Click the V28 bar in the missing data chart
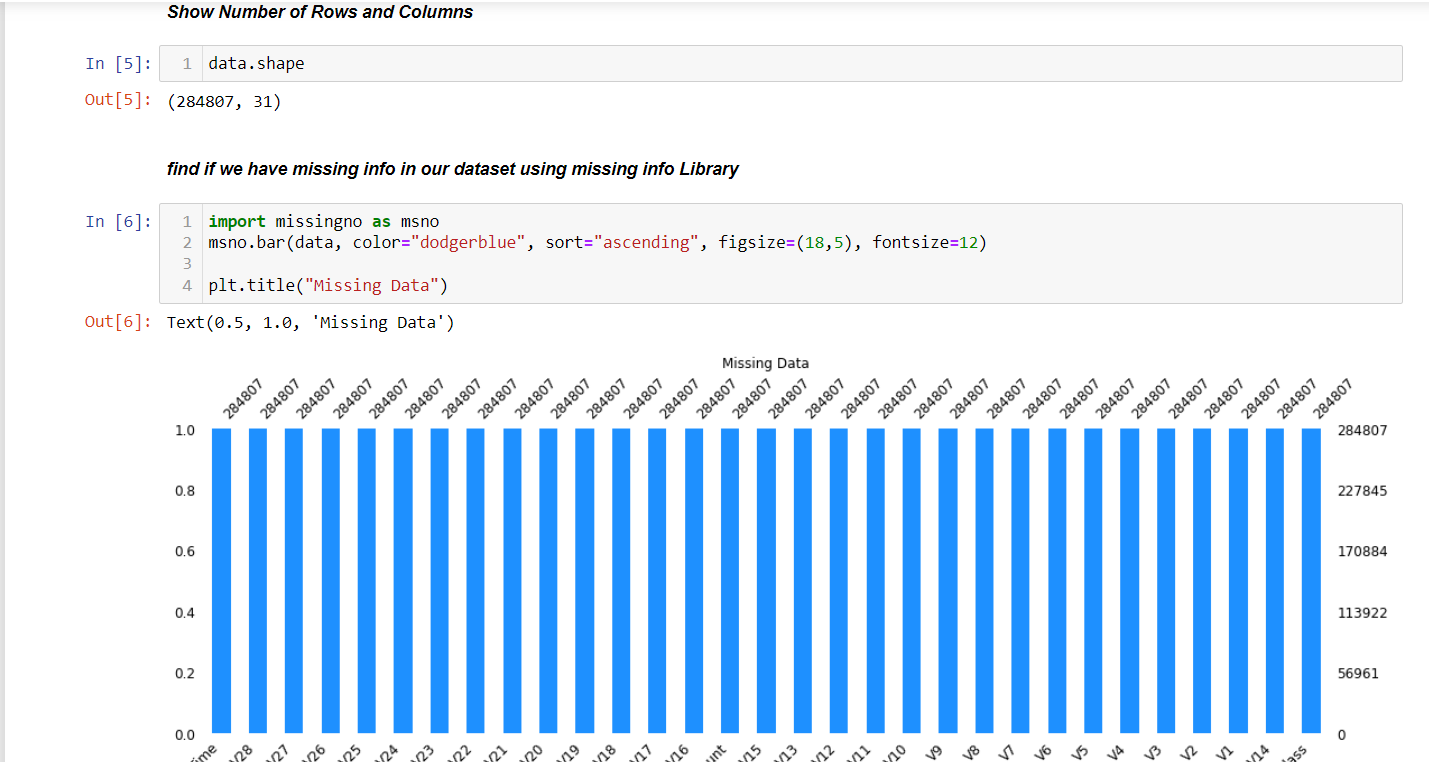This screenshot has width=1429, height=762. pyautogui.click(x=257, y=580)
